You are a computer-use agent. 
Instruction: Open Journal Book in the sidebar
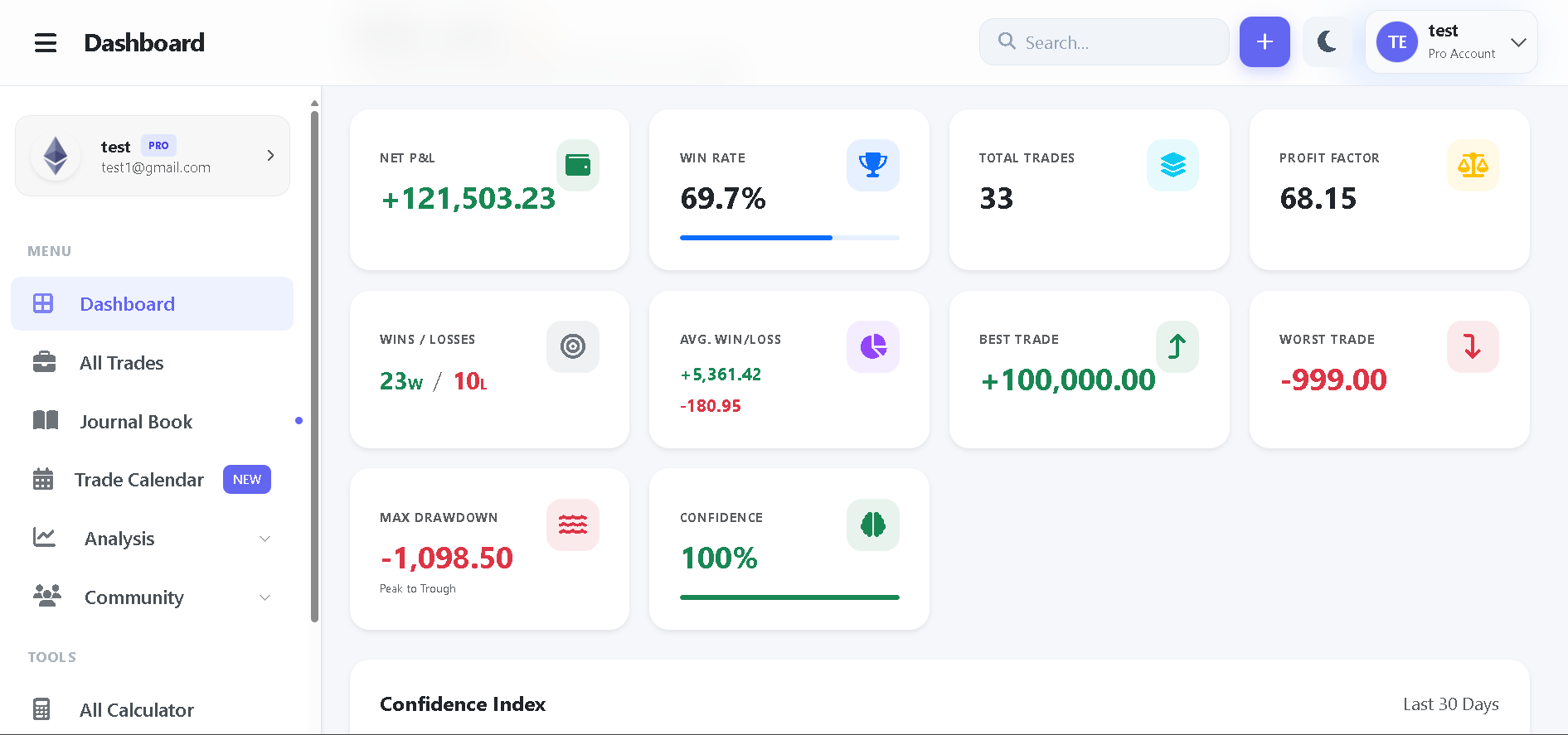pos(152,422)
